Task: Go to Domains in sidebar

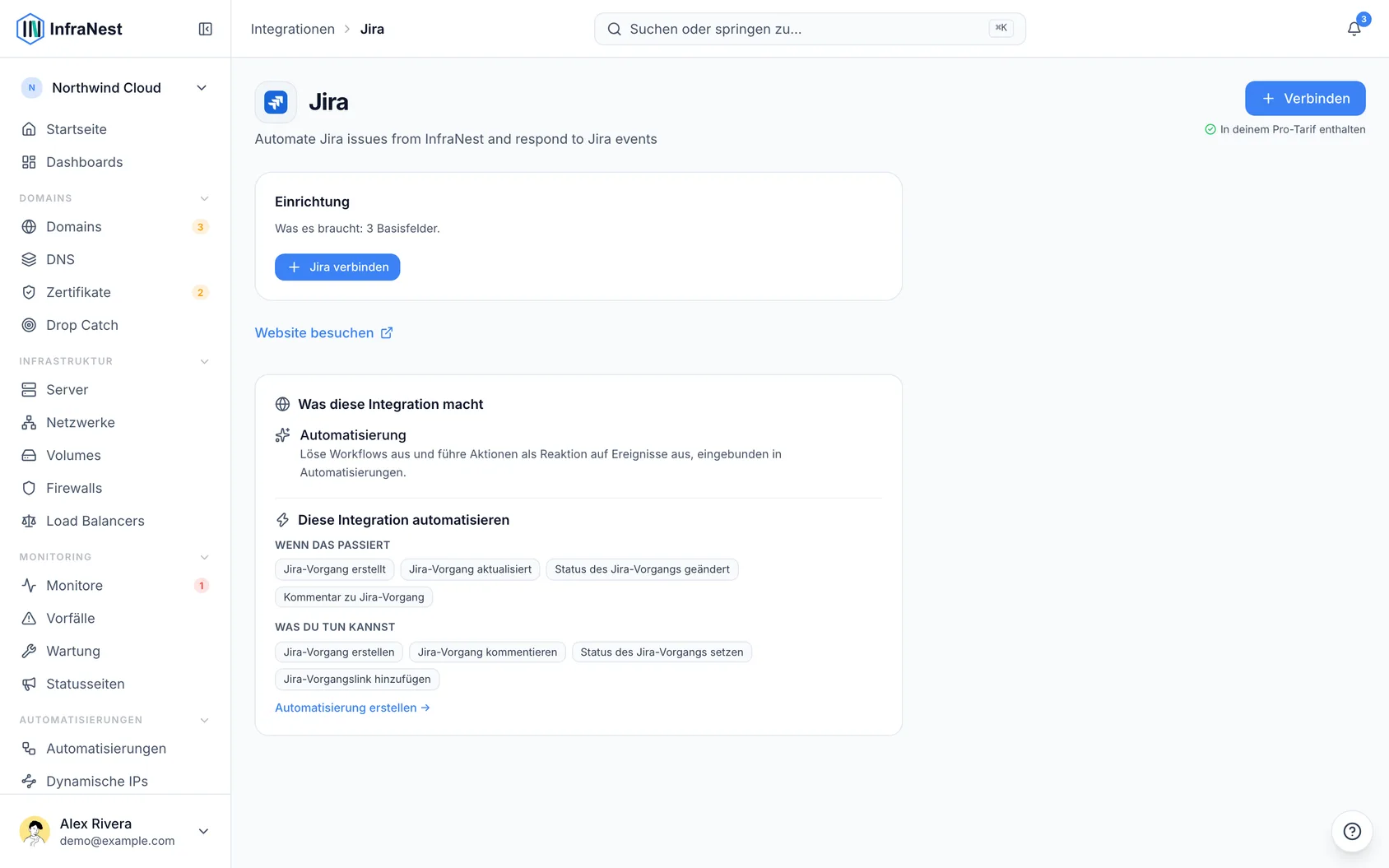Action: click(x=115, y=226)
